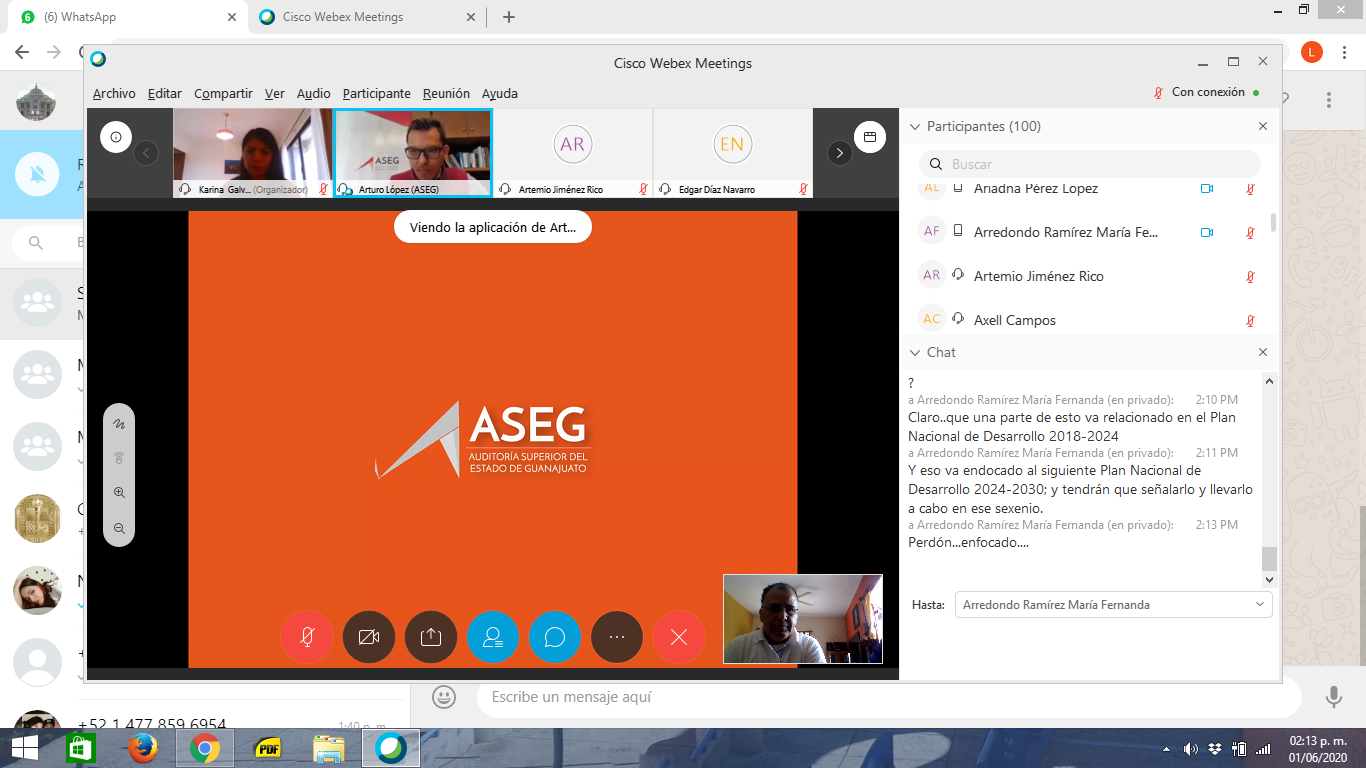Open the Ayuda menu
The width and height of the screenshot is (1366, 768).
point(500,93)
